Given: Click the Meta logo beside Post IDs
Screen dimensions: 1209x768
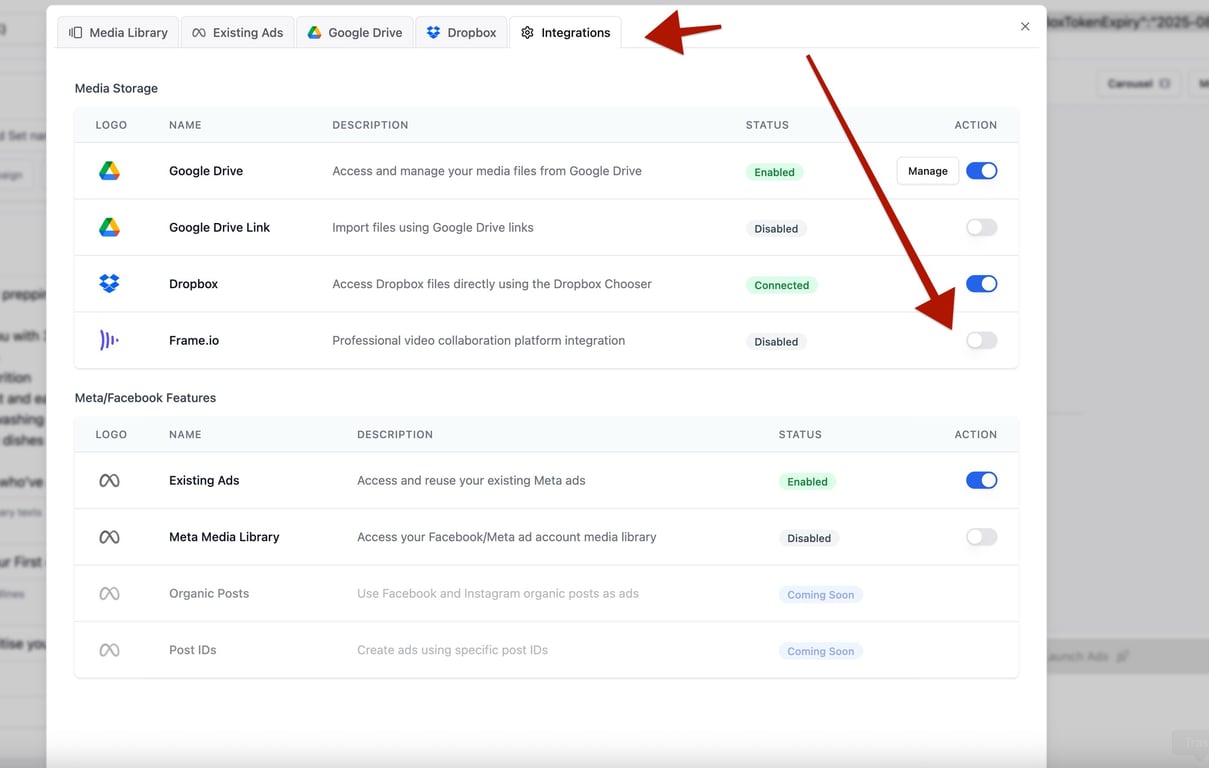Looking at the screenshot, I should coord(110,650).
